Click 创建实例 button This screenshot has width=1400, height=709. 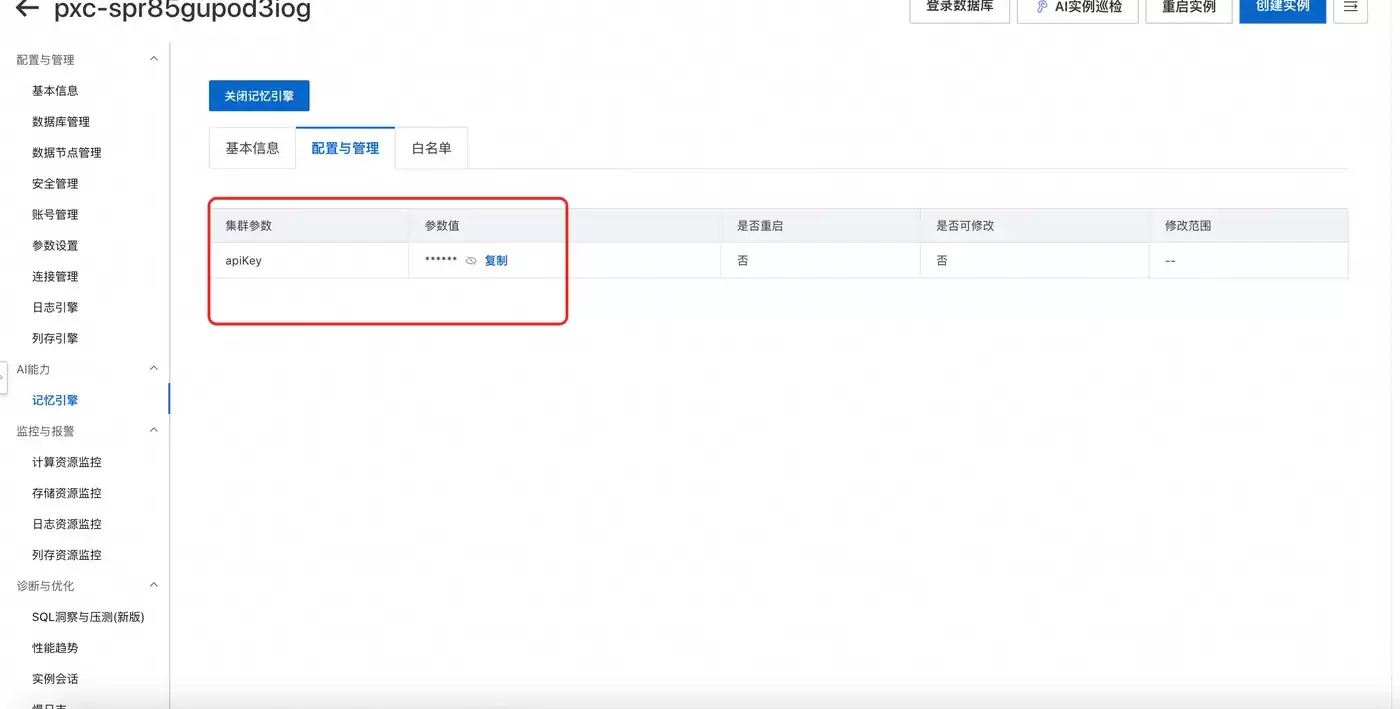1282,8
